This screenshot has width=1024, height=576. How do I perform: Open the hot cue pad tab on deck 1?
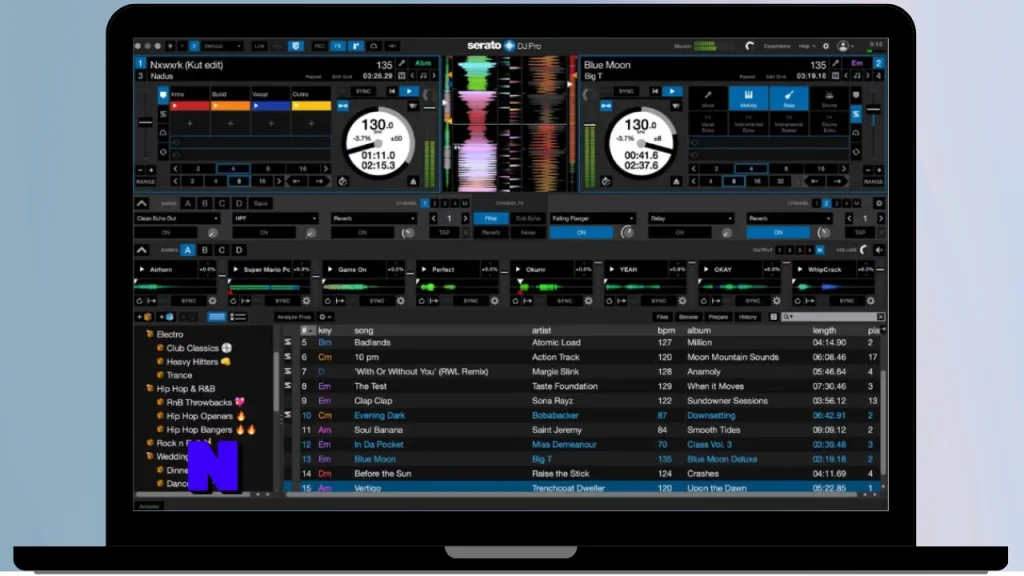pyautogui.click(x=163, y=95)
